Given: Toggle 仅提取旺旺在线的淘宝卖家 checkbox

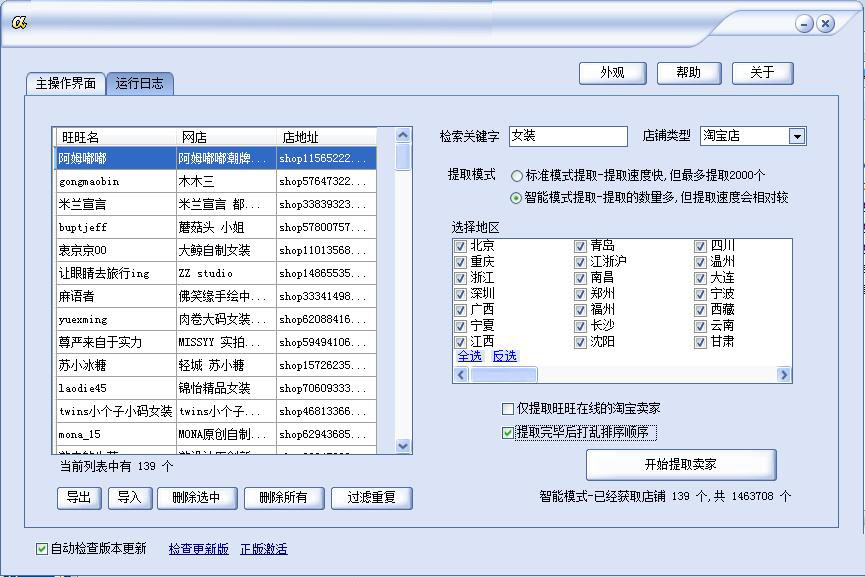Looking at the screenshot, I should [x=508, y=409].
